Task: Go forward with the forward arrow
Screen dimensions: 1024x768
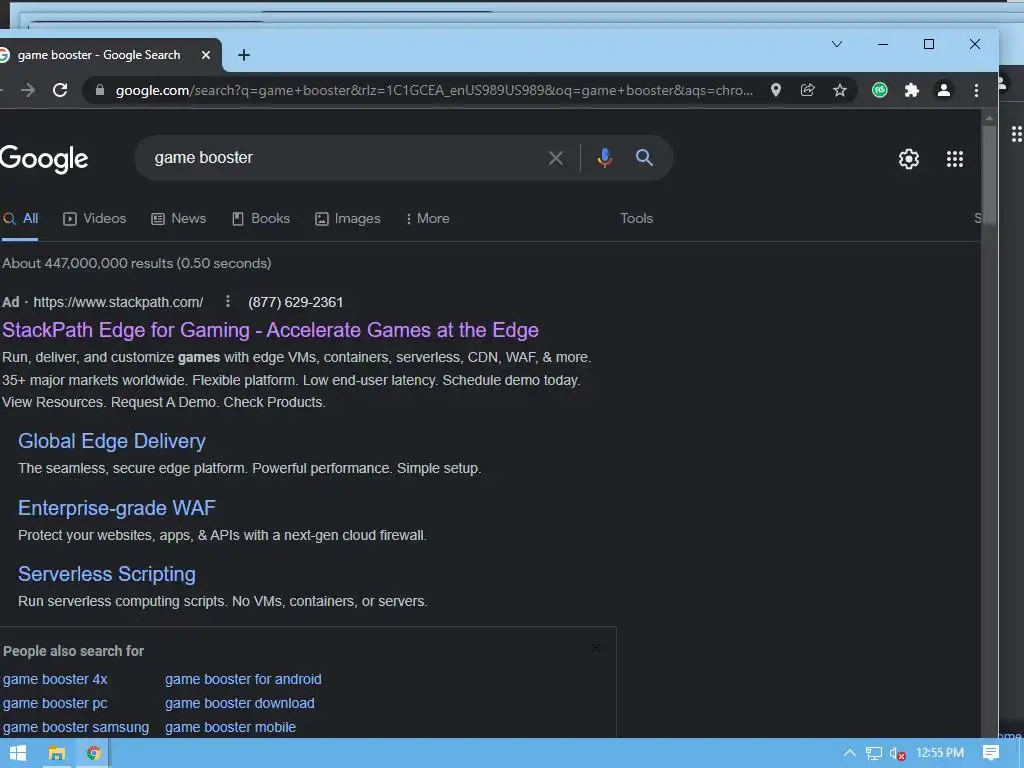Action: [x=27, y=90]
